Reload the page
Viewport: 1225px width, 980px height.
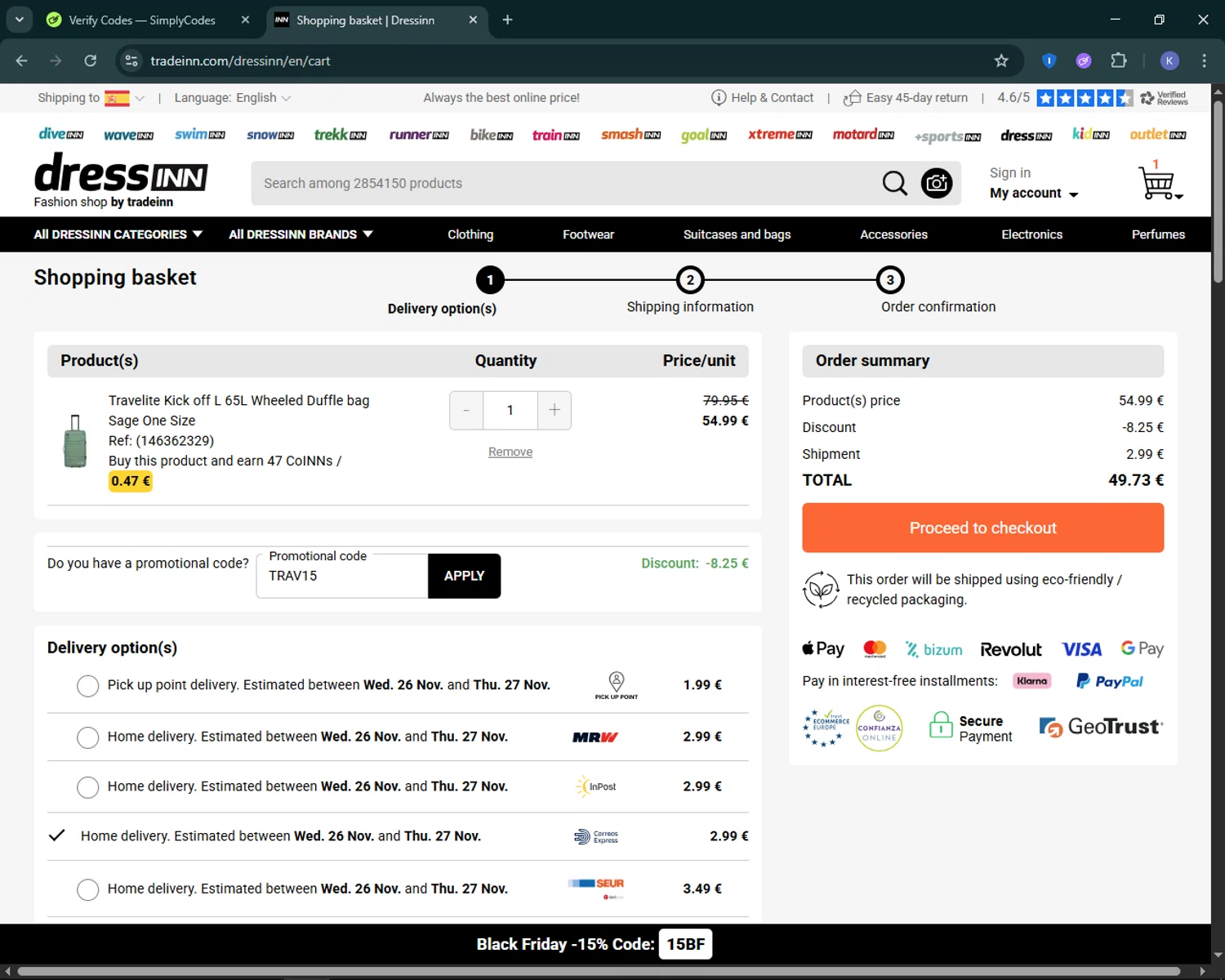(x=91, y=60)
